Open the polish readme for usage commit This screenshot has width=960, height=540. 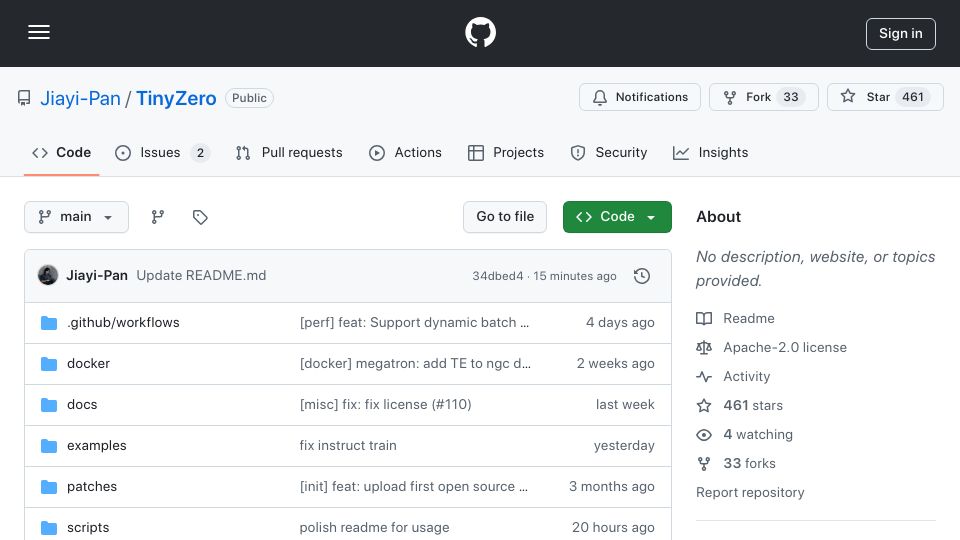click(374, 527)
